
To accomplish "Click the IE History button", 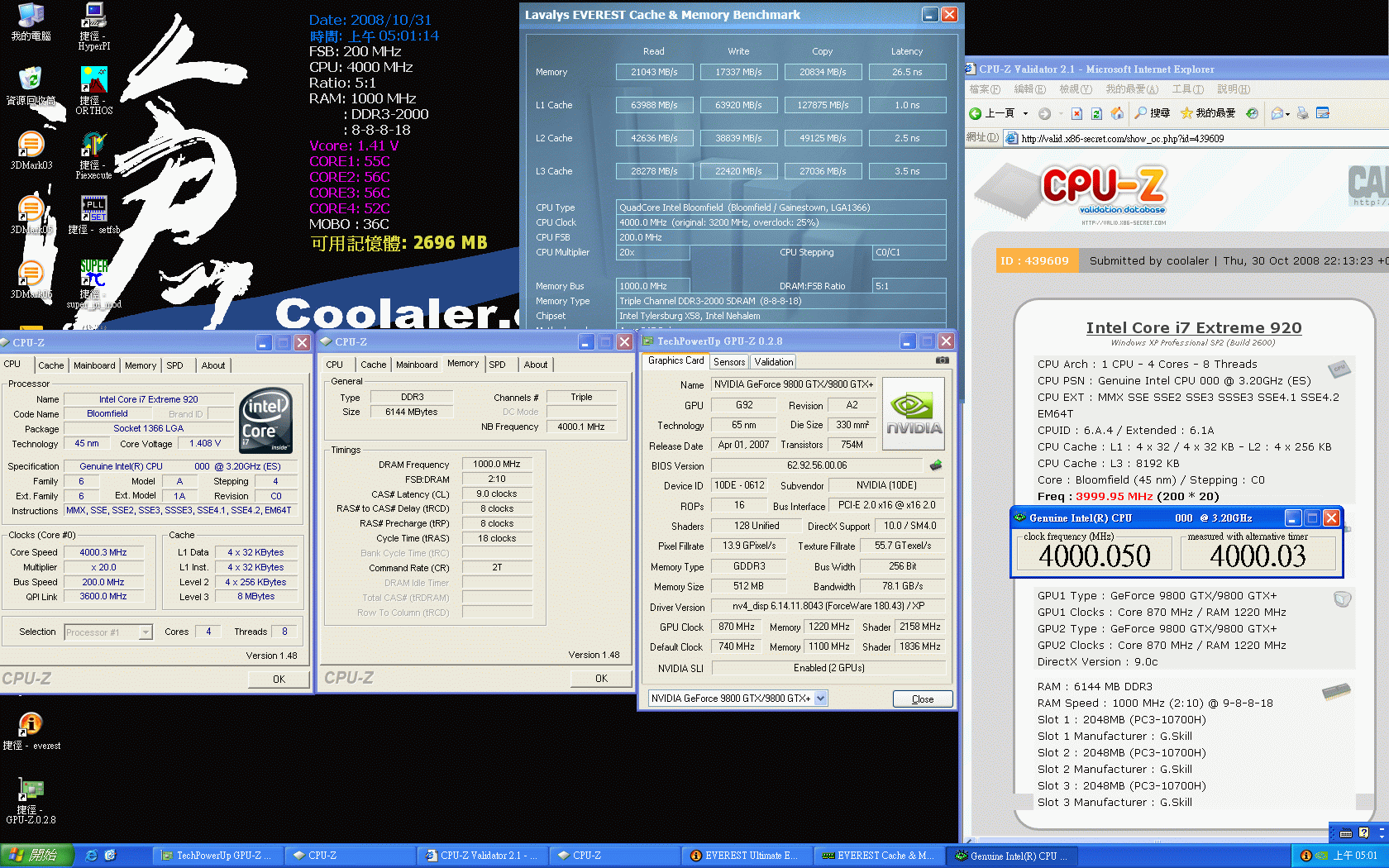I will pos(1252,113).
